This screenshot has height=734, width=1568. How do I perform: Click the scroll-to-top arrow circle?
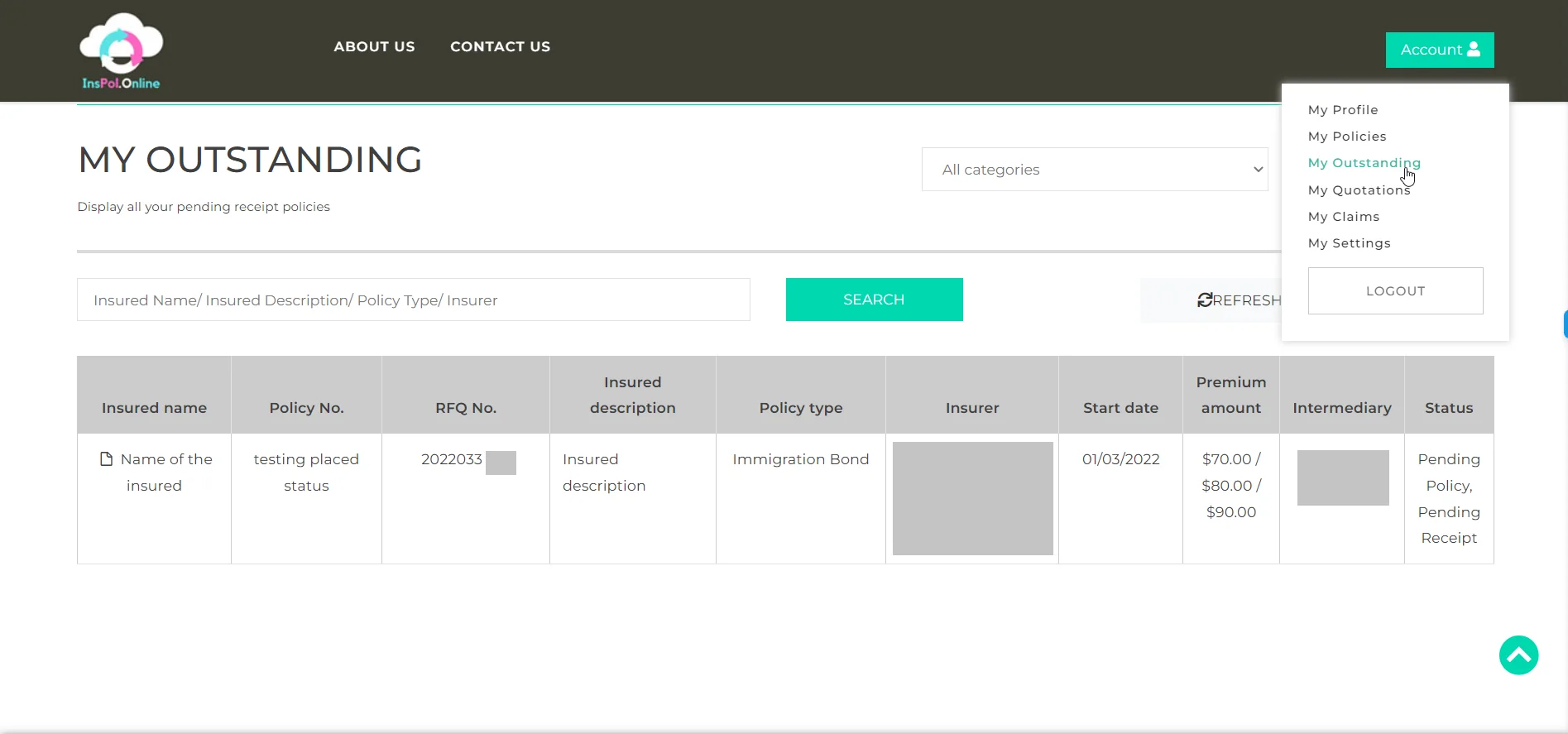click(x=1518, y=655)
